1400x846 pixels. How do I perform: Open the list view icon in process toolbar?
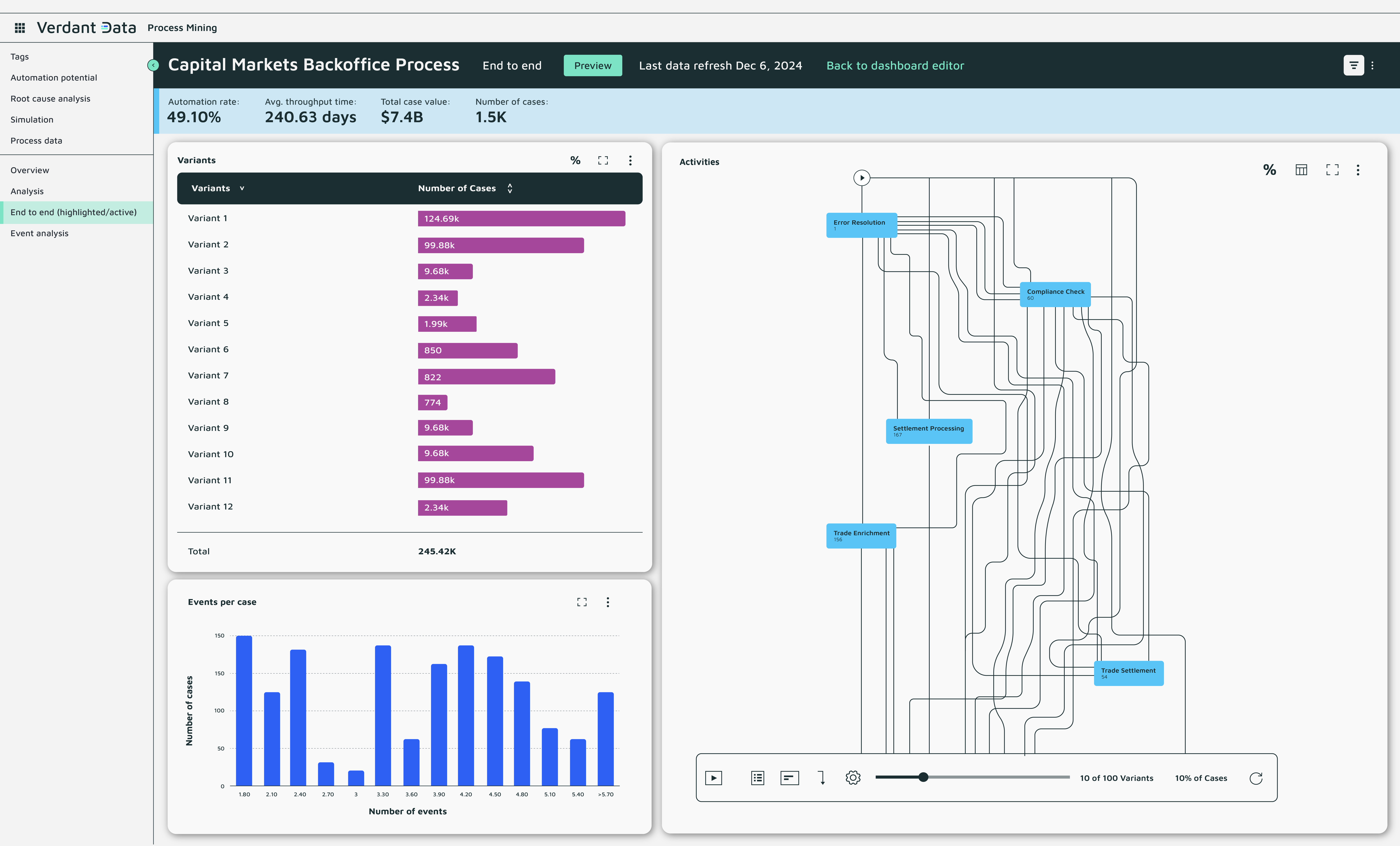click(x=757, y=778)
